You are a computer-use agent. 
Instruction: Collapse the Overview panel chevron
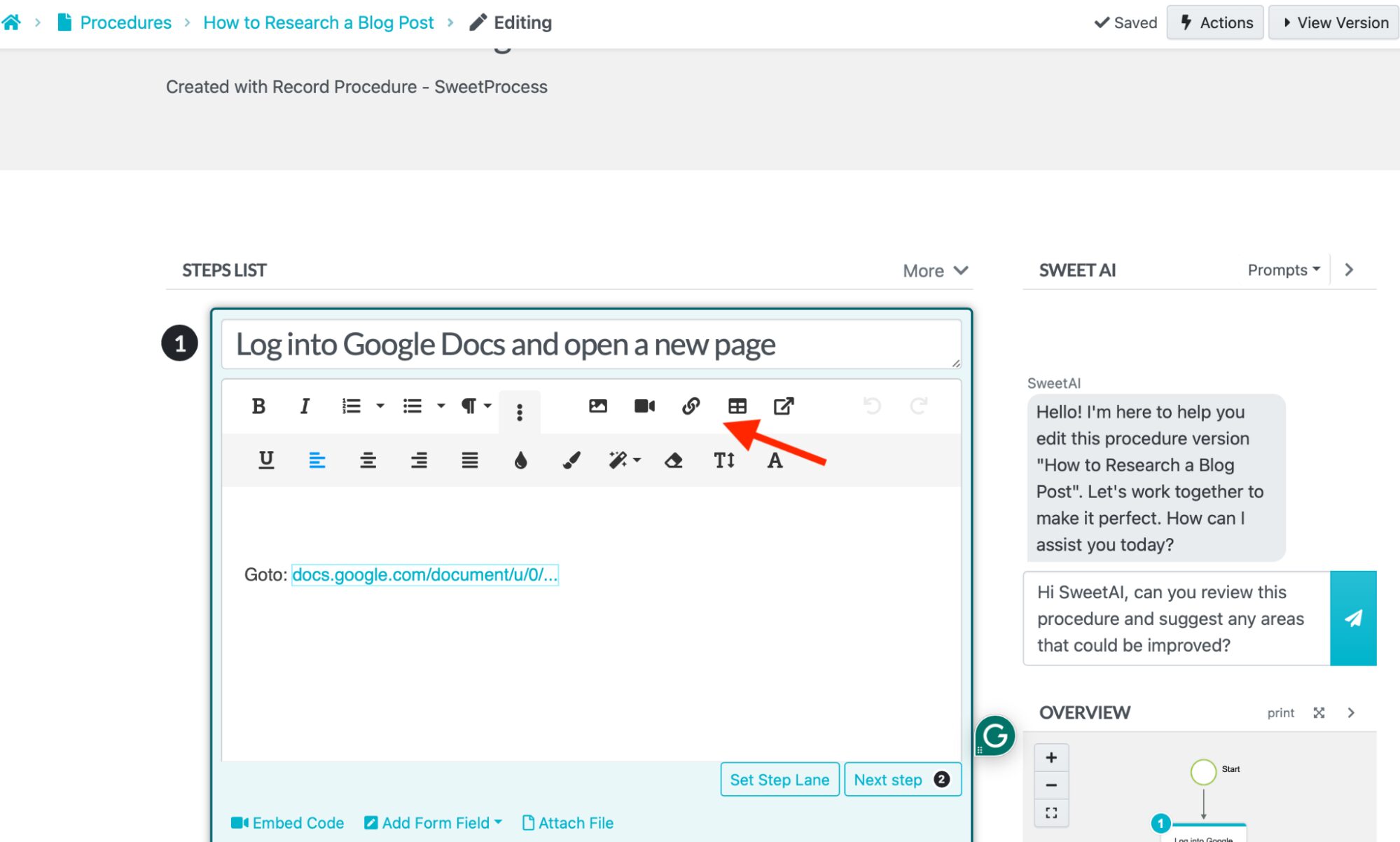pos(1351,712)
